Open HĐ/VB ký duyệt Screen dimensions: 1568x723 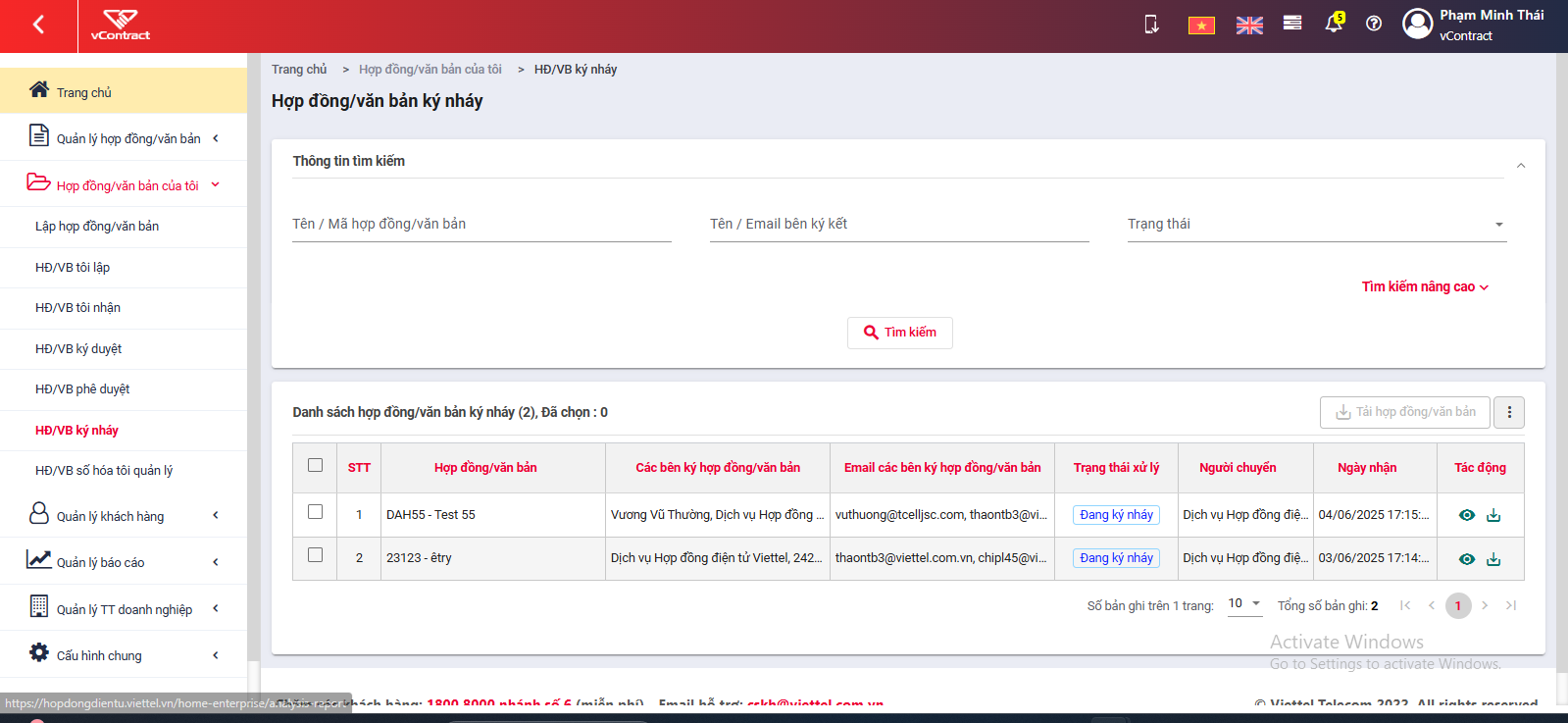pos(78,348)
